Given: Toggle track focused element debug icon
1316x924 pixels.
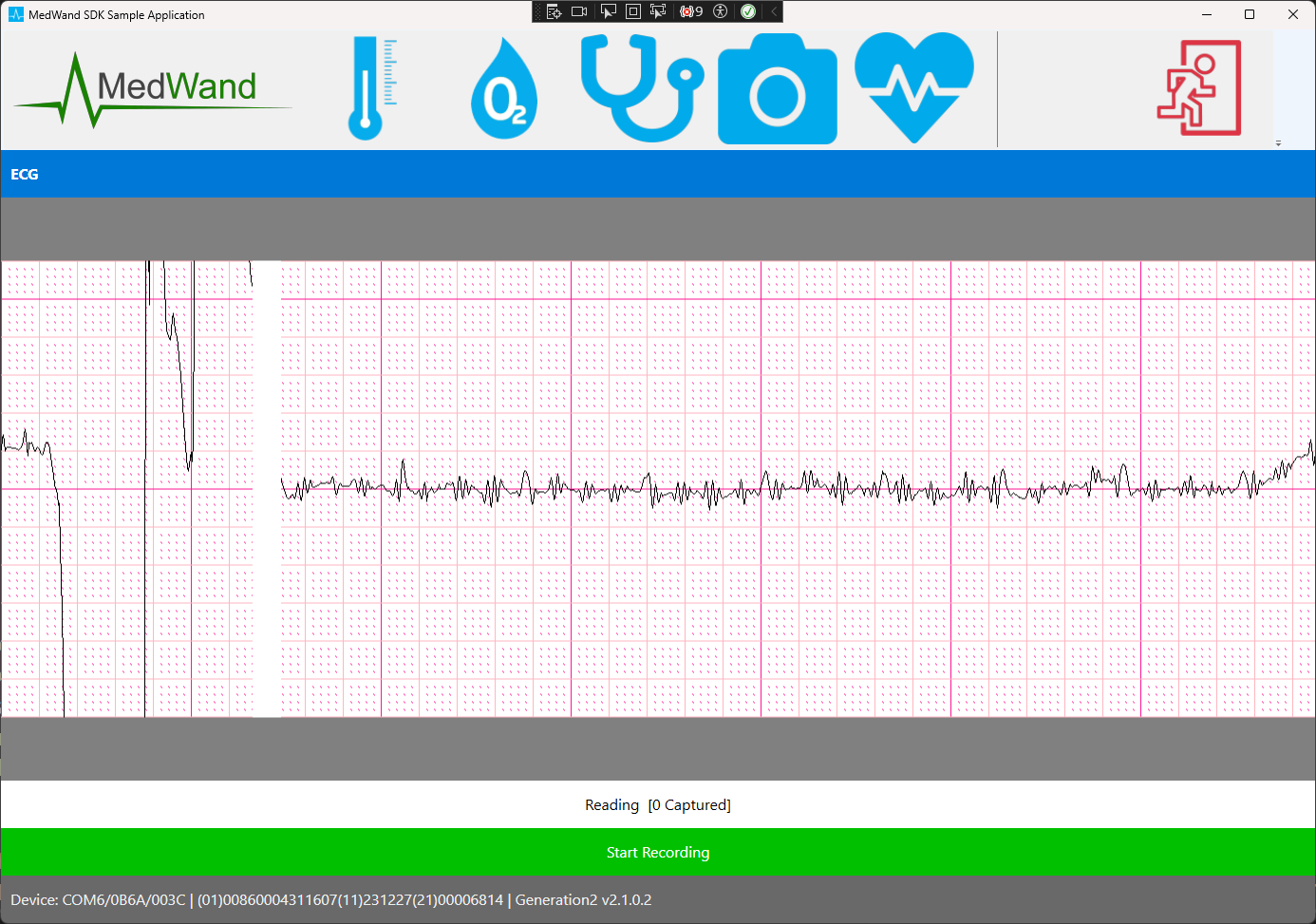Looking at the screenshot, I should tap(658, 11).
